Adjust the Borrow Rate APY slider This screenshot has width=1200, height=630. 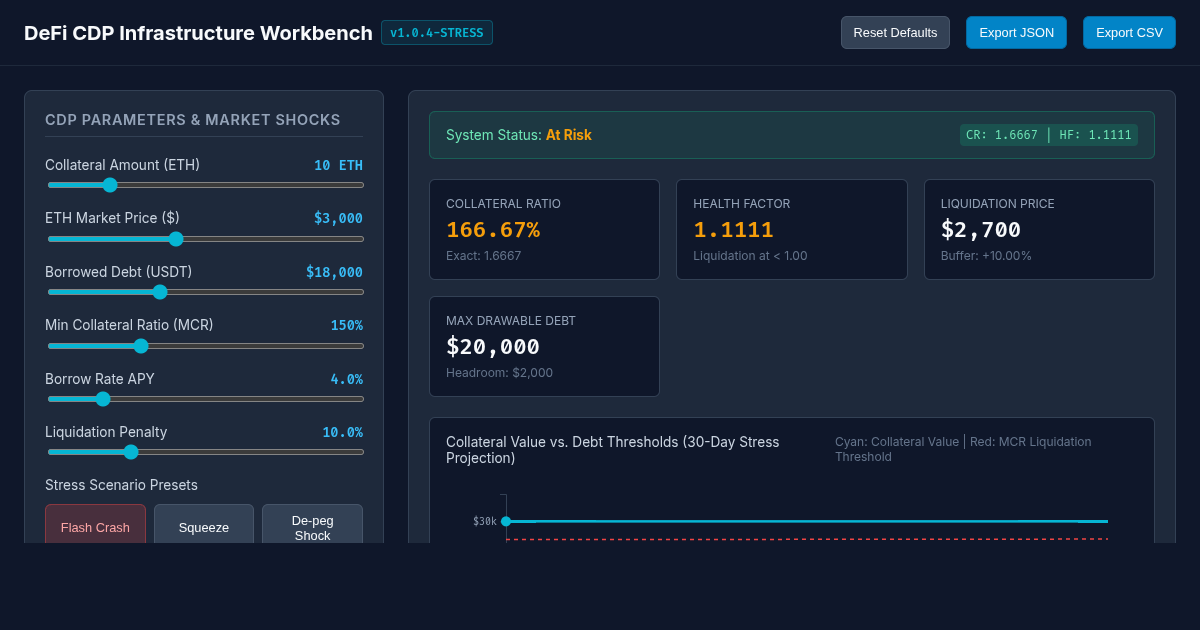tap(205, 399)
